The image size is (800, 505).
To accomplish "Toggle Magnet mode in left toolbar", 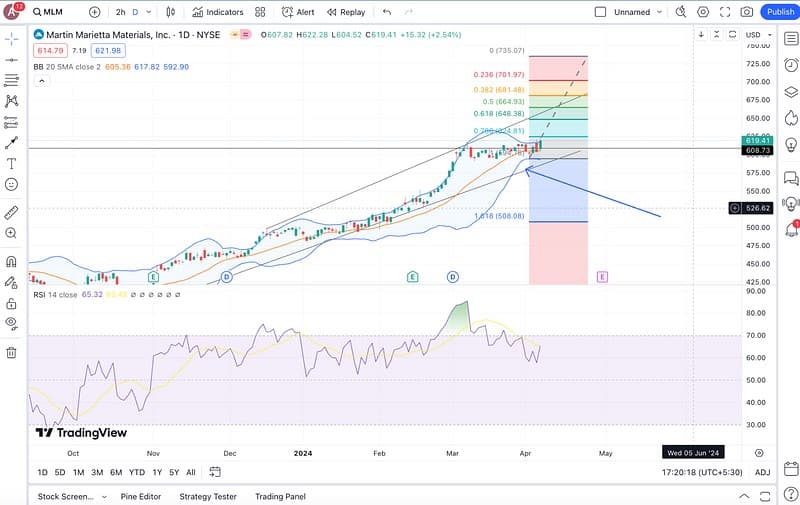I will click(11, 261).
